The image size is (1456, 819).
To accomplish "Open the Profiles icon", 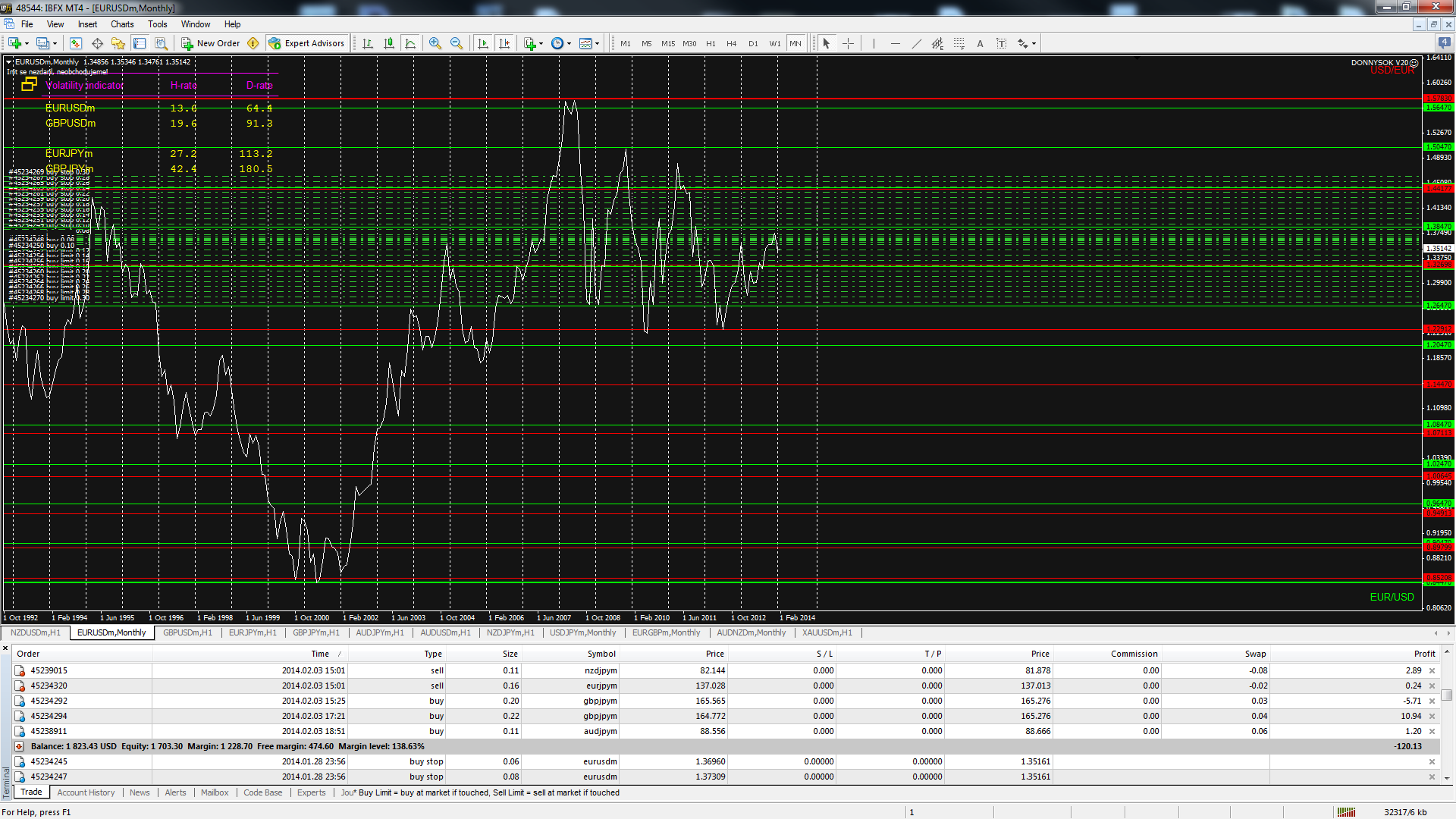I will click(x=43, y=43).
